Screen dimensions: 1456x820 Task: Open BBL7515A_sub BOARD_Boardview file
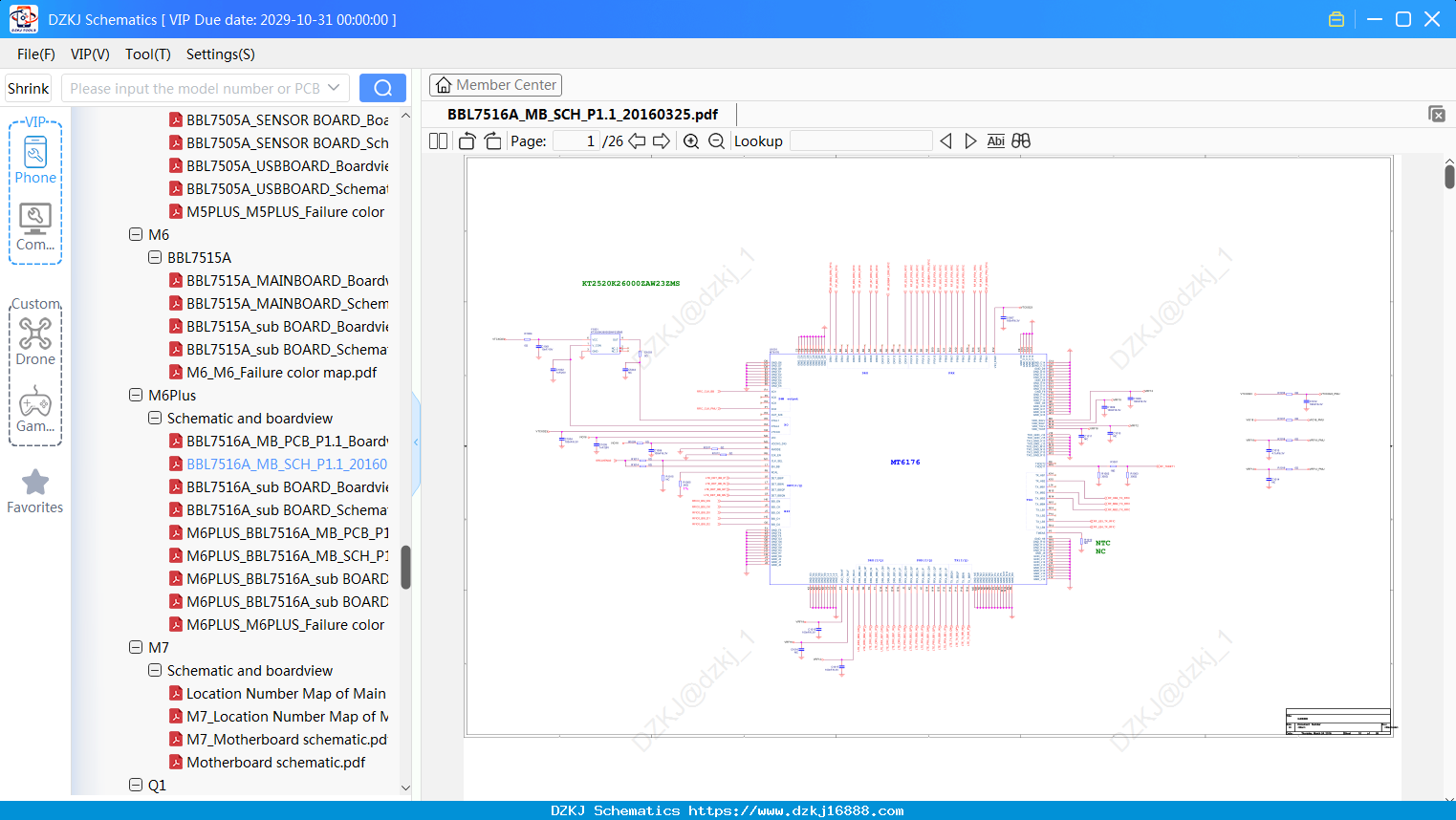click(x=287, y=326)
